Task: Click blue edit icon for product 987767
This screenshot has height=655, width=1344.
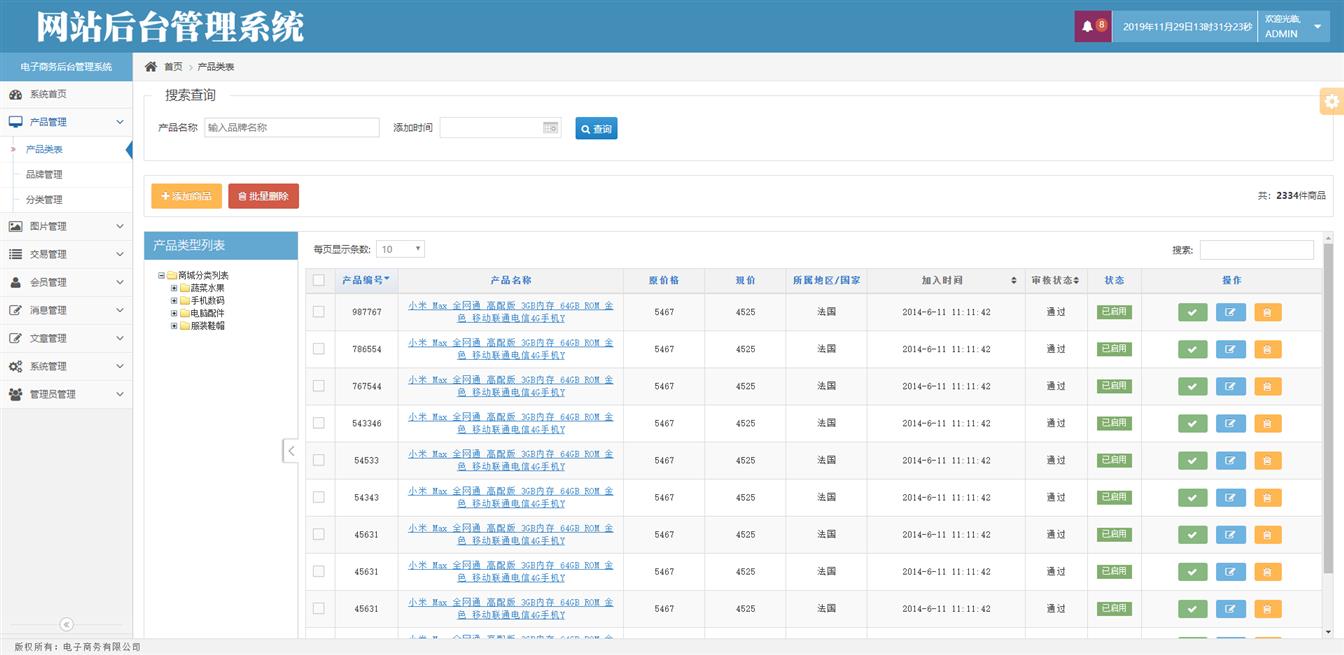Action: (x=1230, y=312)
